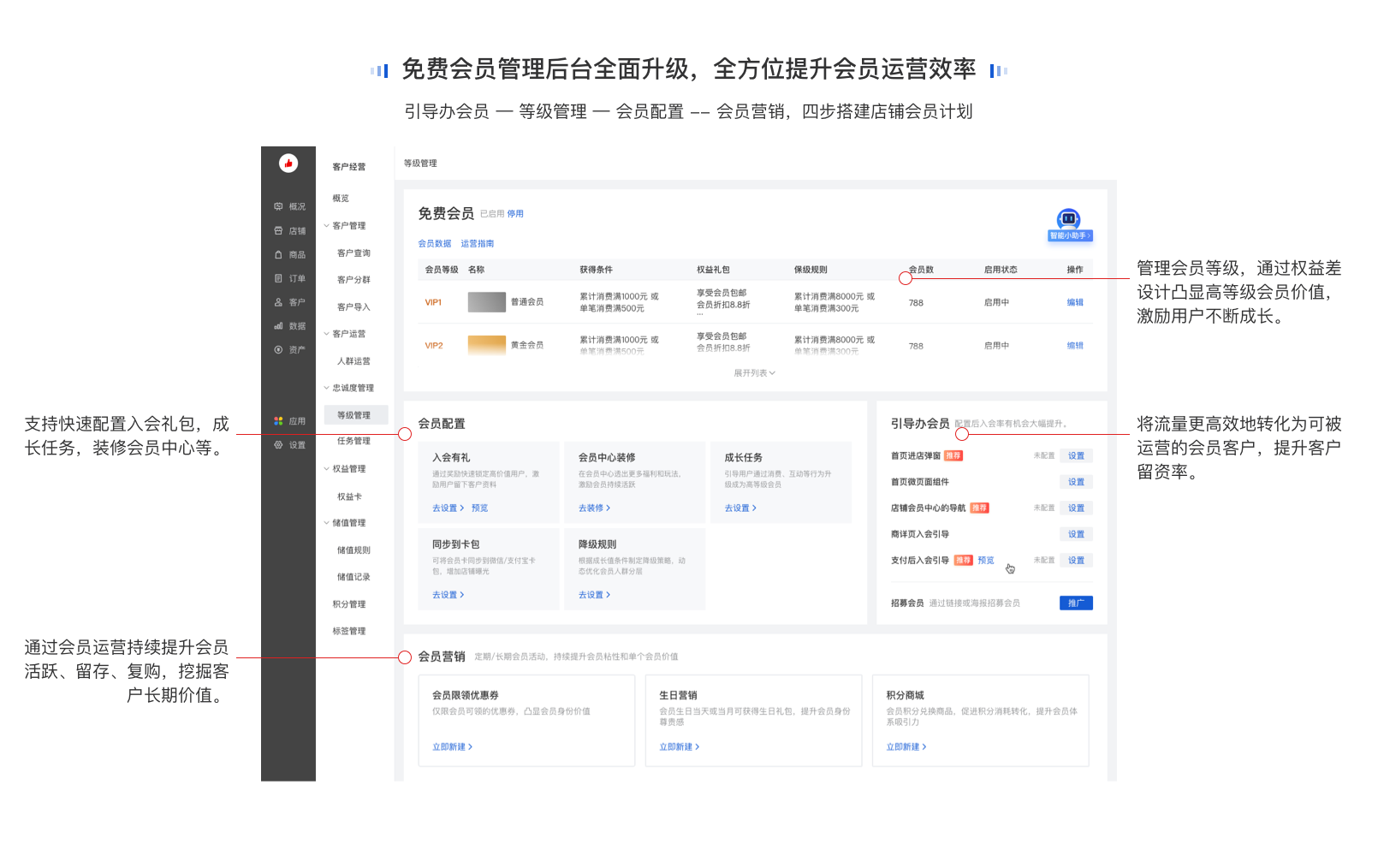1378x868 pixels.
Task: Select the 客户导入 menu item
Action: point(353,307)
